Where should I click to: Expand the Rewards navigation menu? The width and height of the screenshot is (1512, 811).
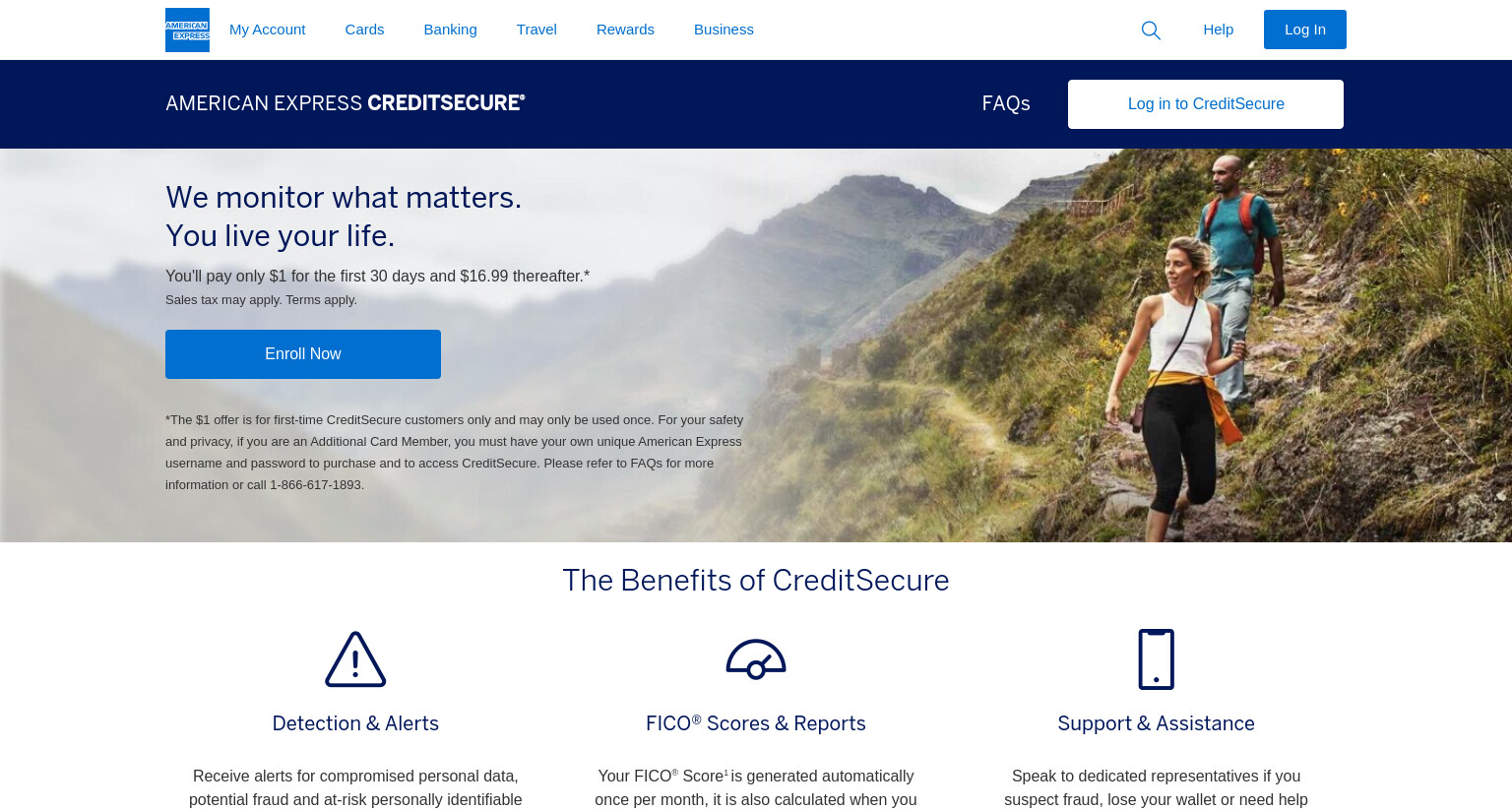point(625,30)
